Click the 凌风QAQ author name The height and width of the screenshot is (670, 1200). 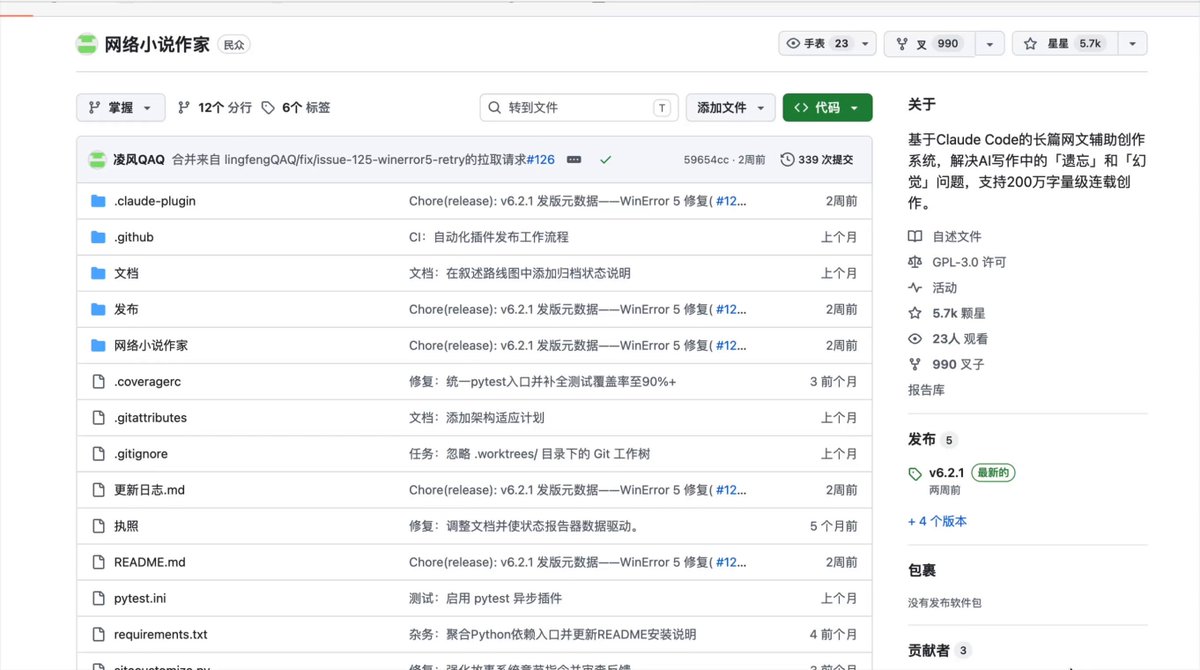click(139, 160)
